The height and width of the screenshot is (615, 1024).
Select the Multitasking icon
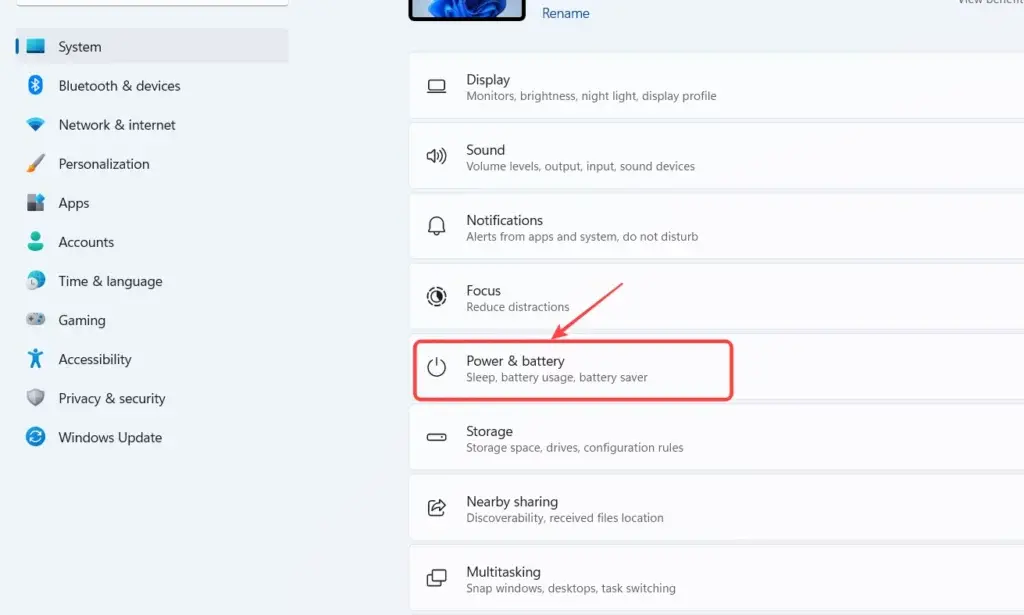click(x=436, y=577)
